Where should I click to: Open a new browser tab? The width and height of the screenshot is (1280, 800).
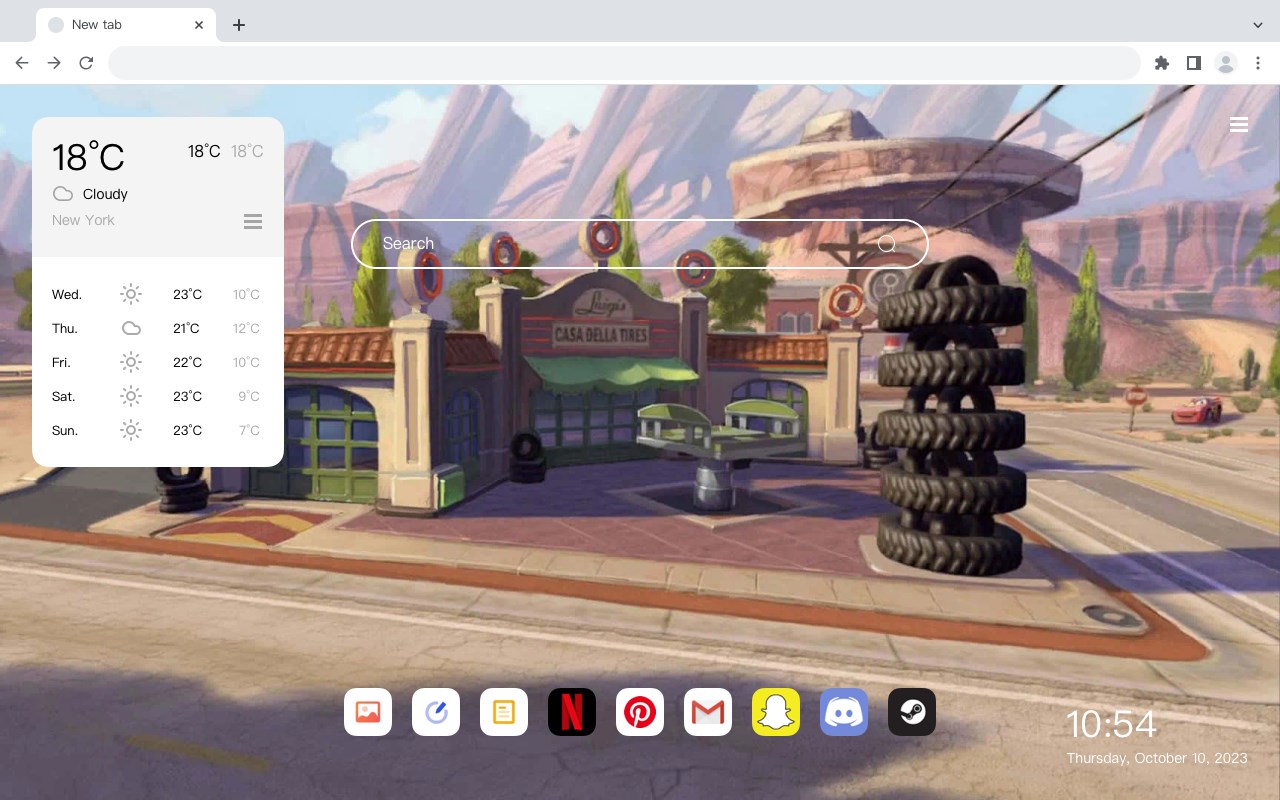click(238, 25)
